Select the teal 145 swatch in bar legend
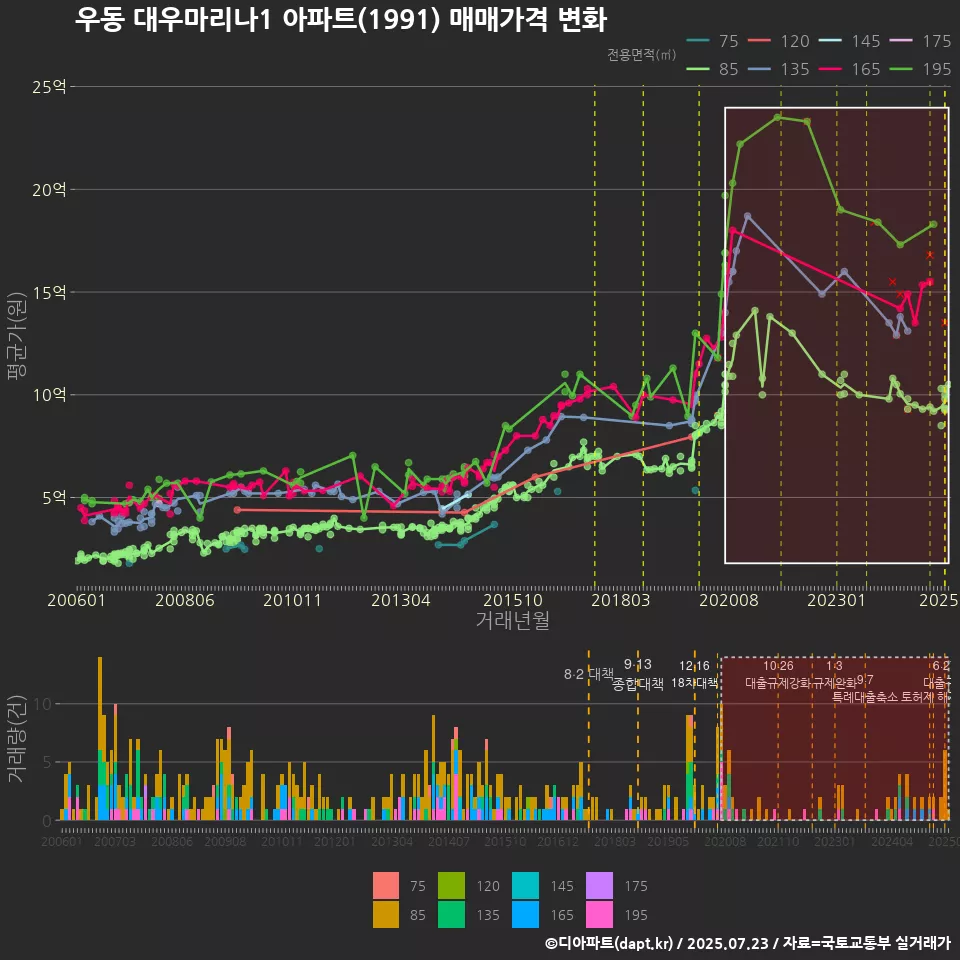Image resolution: width=960 pixels, height=960 pixels. 525,885
